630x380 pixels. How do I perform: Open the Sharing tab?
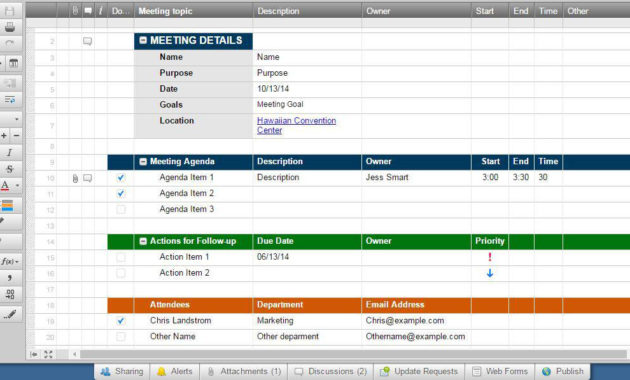click(122, 371)
